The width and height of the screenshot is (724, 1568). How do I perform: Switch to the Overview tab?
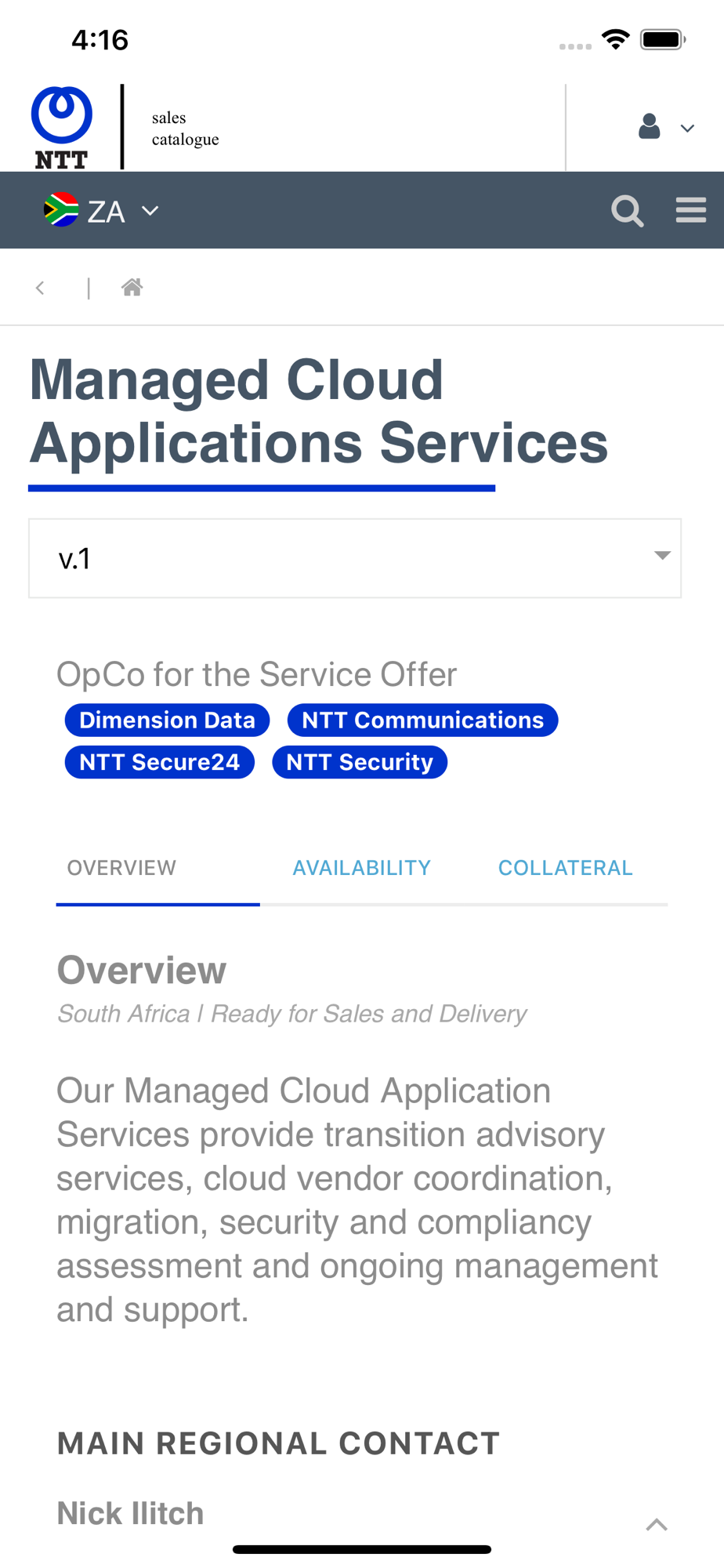click(x=121, y=868)
